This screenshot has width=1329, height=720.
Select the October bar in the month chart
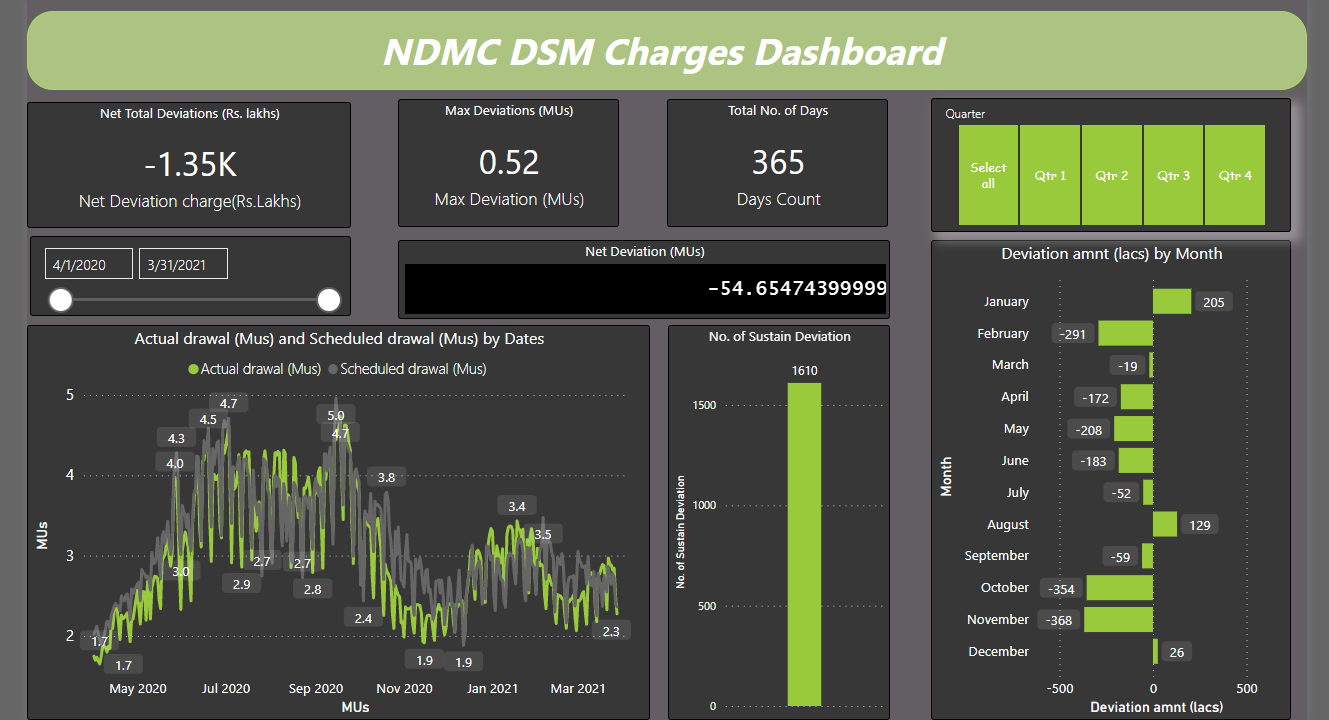pos(1120,588)
